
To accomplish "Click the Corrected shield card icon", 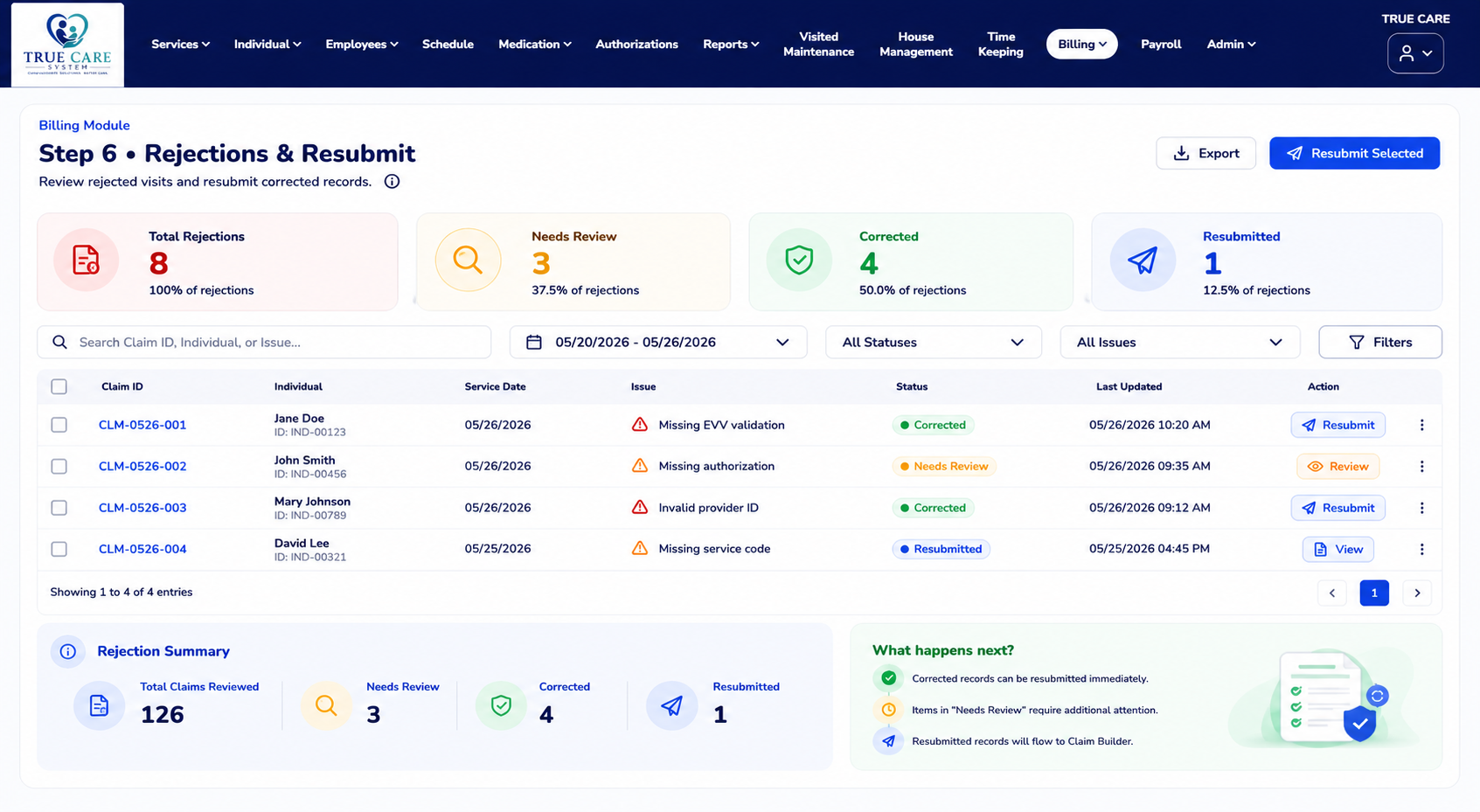I will tap(799, 260).
